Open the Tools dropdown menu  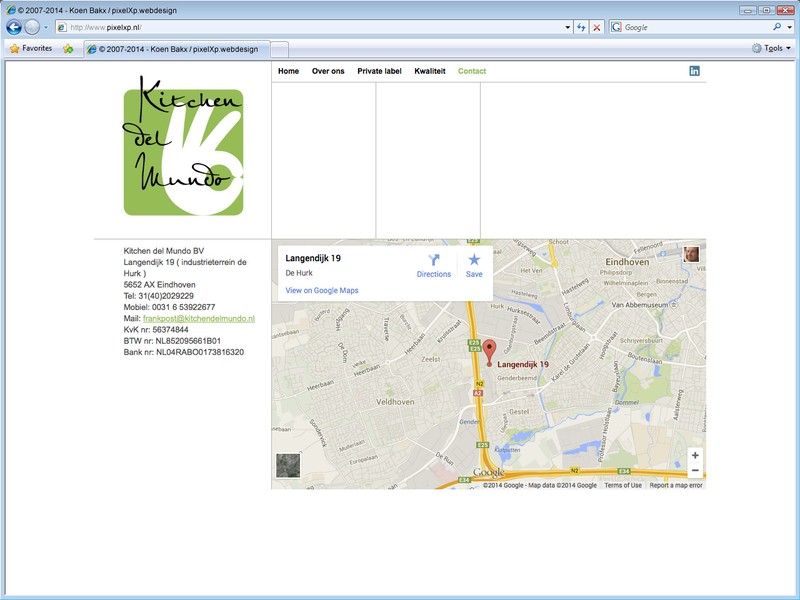pos(772,48)
